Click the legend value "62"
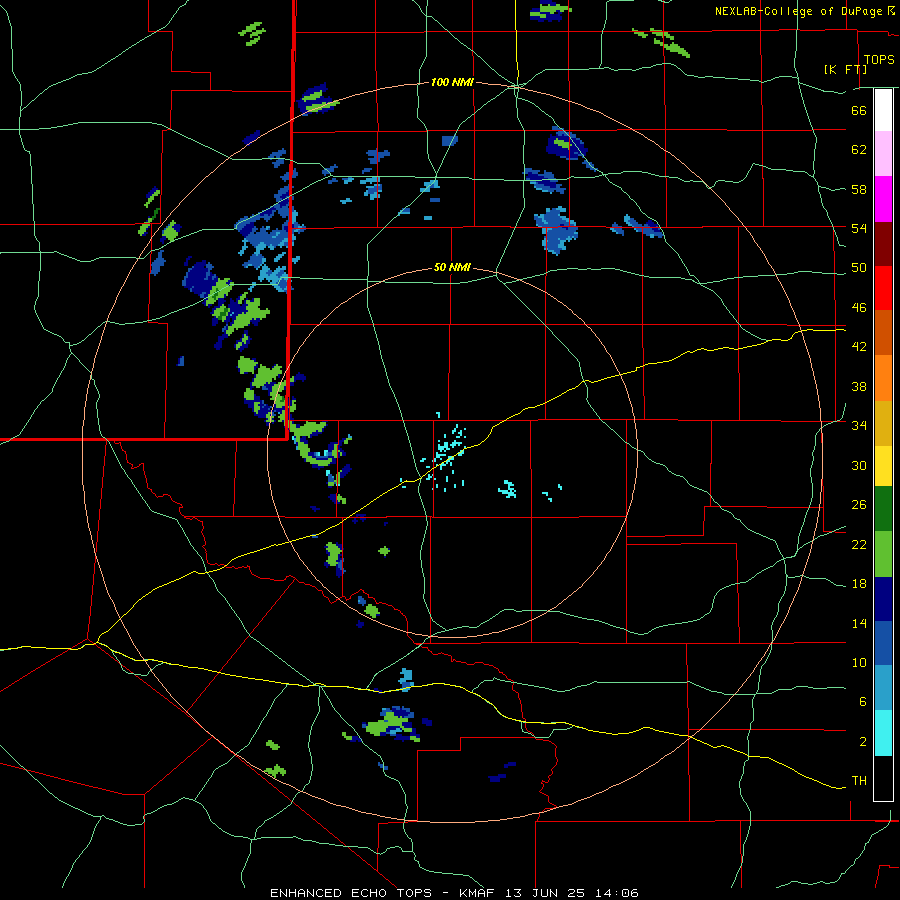The height and width of the screenshot is (900, 900). click(x=859, y=150)
